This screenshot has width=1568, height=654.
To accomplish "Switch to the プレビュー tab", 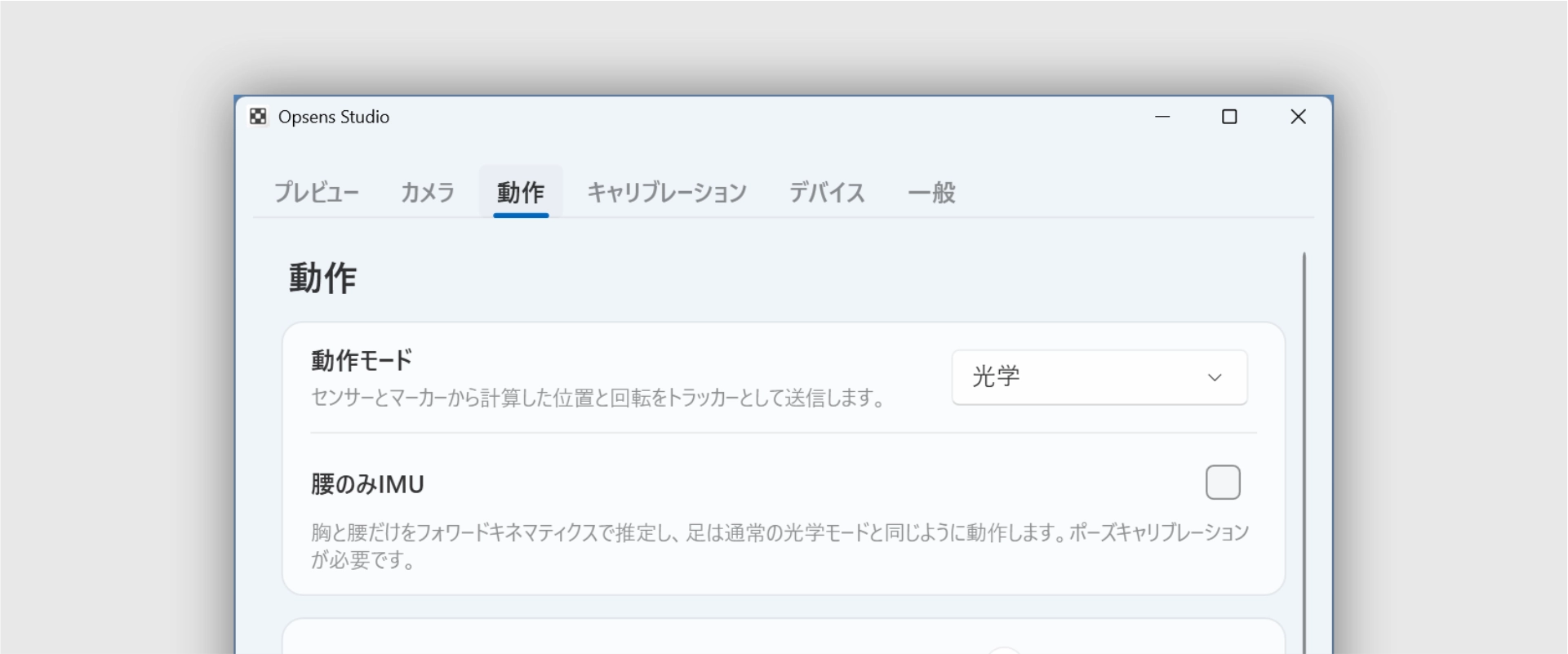I will point(316,193).
